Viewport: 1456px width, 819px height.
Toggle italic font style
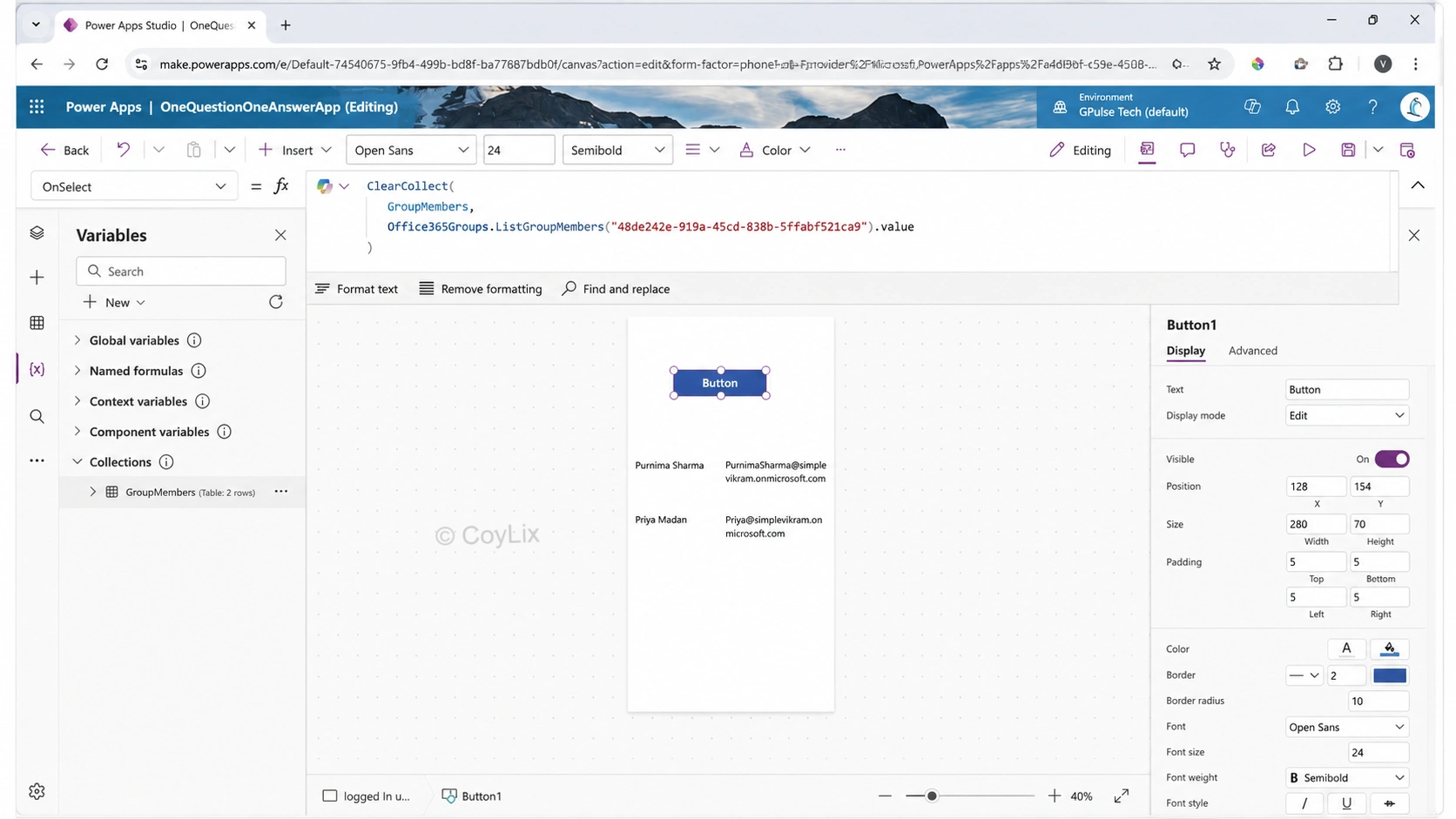(1304, 803)
